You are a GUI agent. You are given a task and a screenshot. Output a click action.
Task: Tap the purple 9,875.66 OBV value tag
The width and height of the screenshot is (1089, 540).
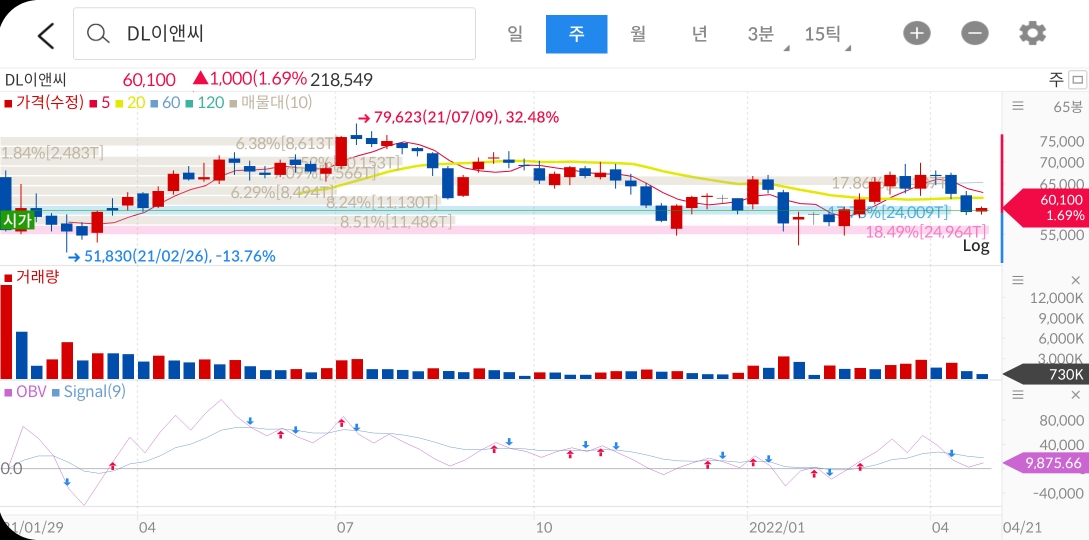click(1046, 464)
